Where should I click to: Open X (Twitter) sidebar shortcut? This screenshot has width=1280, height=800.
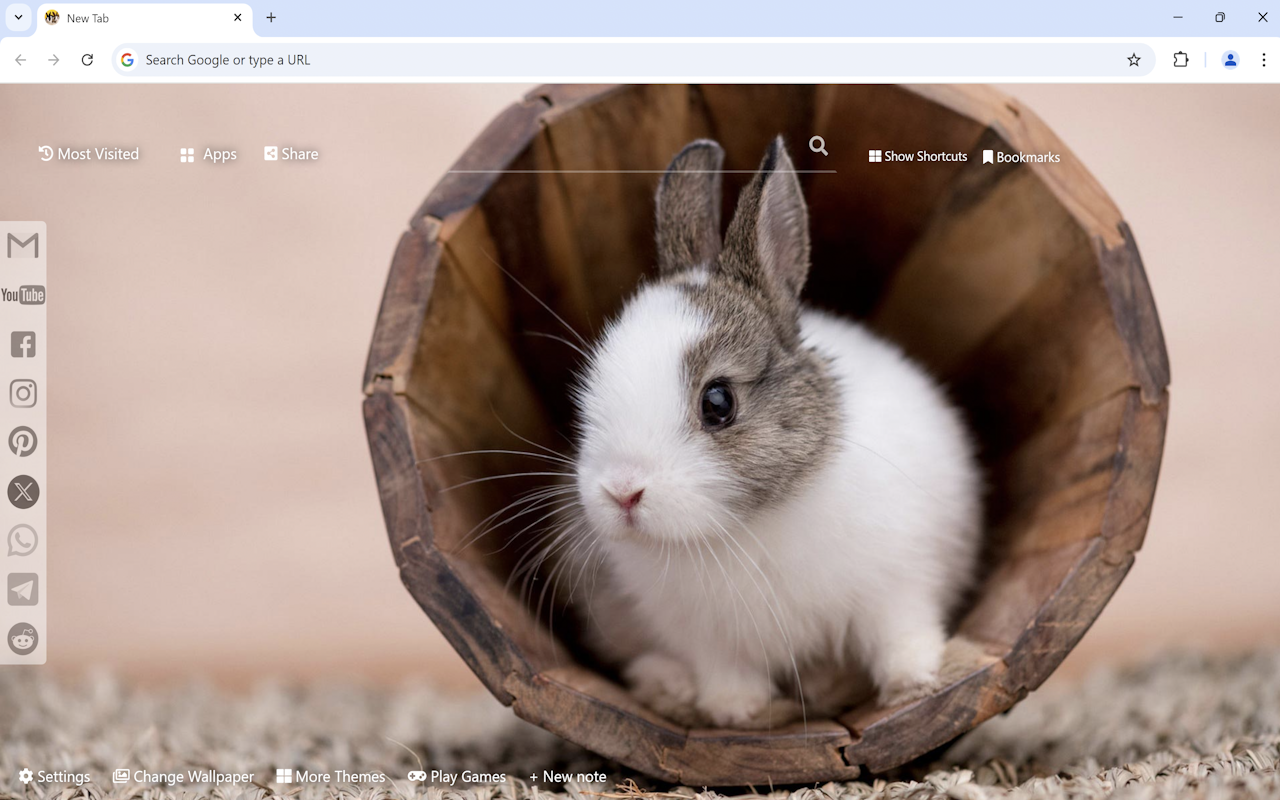pyautogui.click(x=23, y=491)
